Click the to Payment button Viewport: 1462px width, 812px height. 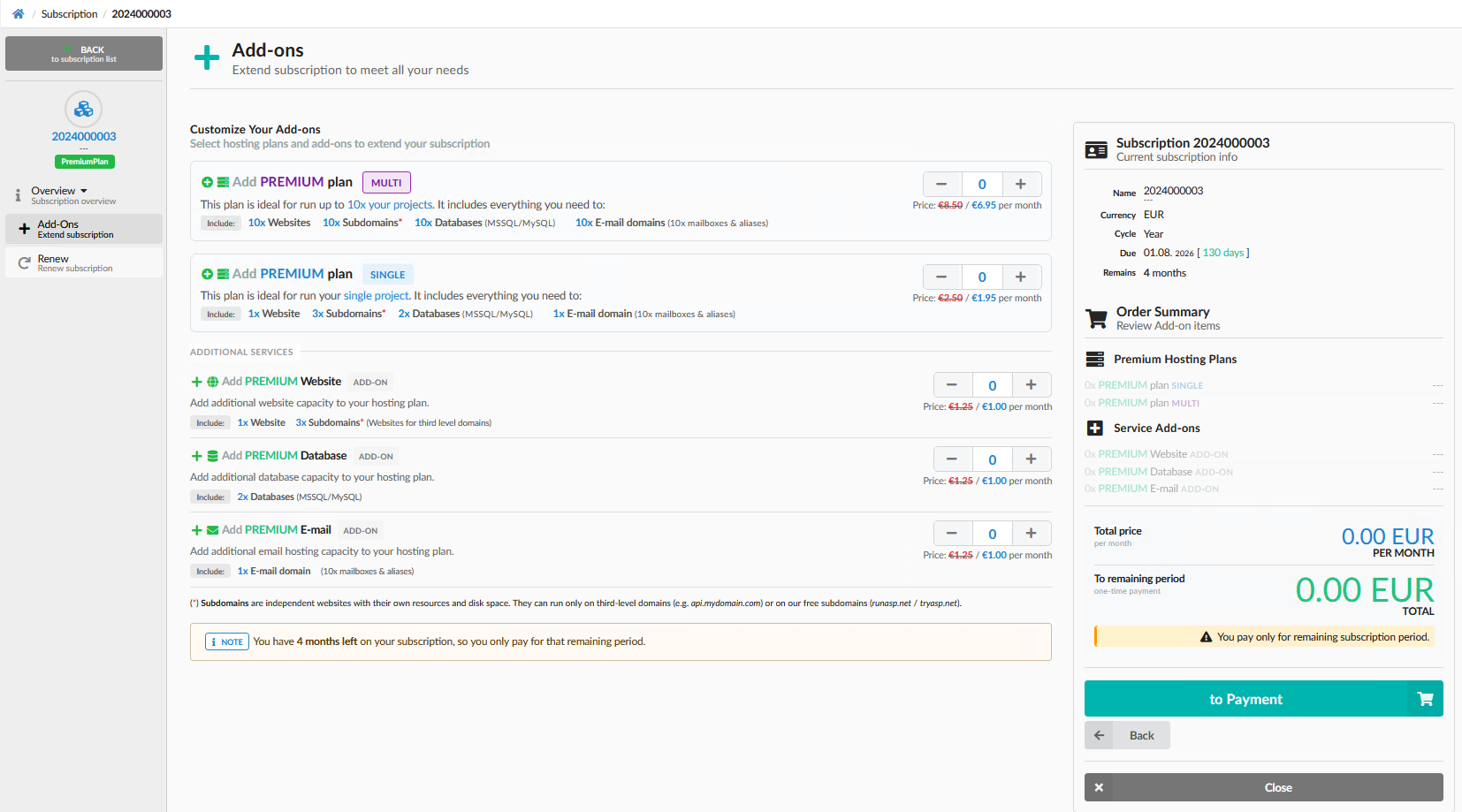[x=1246, y=699]
